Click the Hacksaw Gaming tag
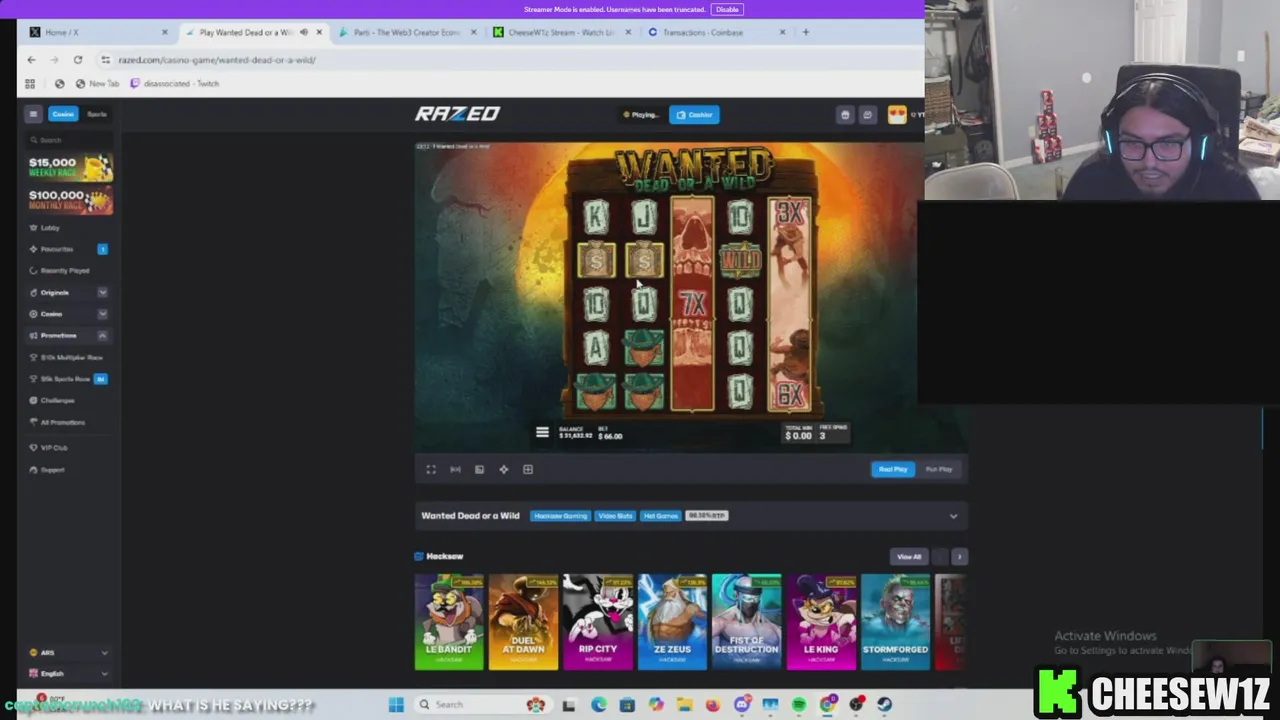The height and width of the screenshot is (720, 1280). click(x=560, y=516)
